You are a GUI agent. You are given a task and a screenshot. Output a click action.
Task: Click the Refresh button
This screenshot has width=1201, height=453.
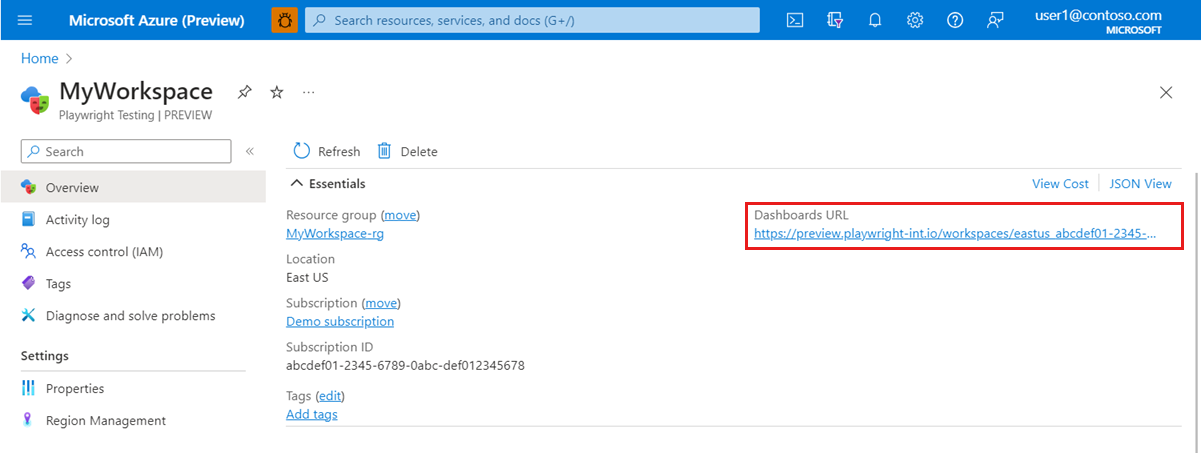click(327, 151)
